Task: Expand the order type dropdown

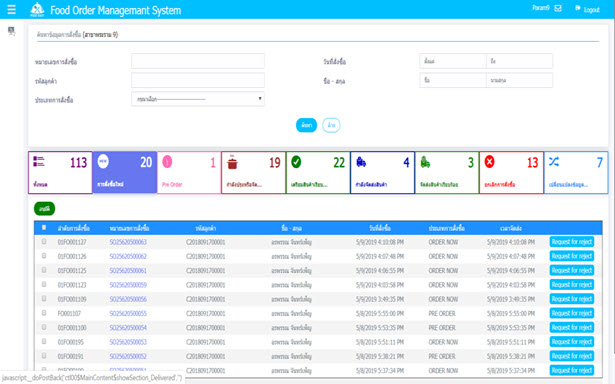Action: (x=198, y=99)
